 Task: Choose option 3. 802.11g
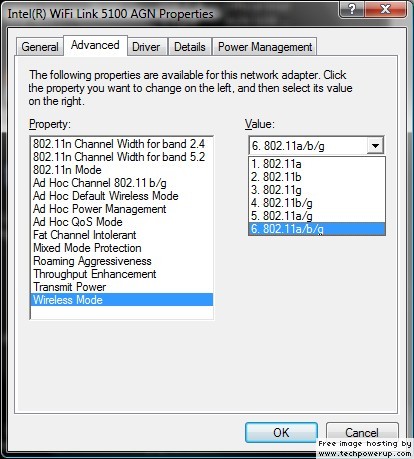coord(317,190)
